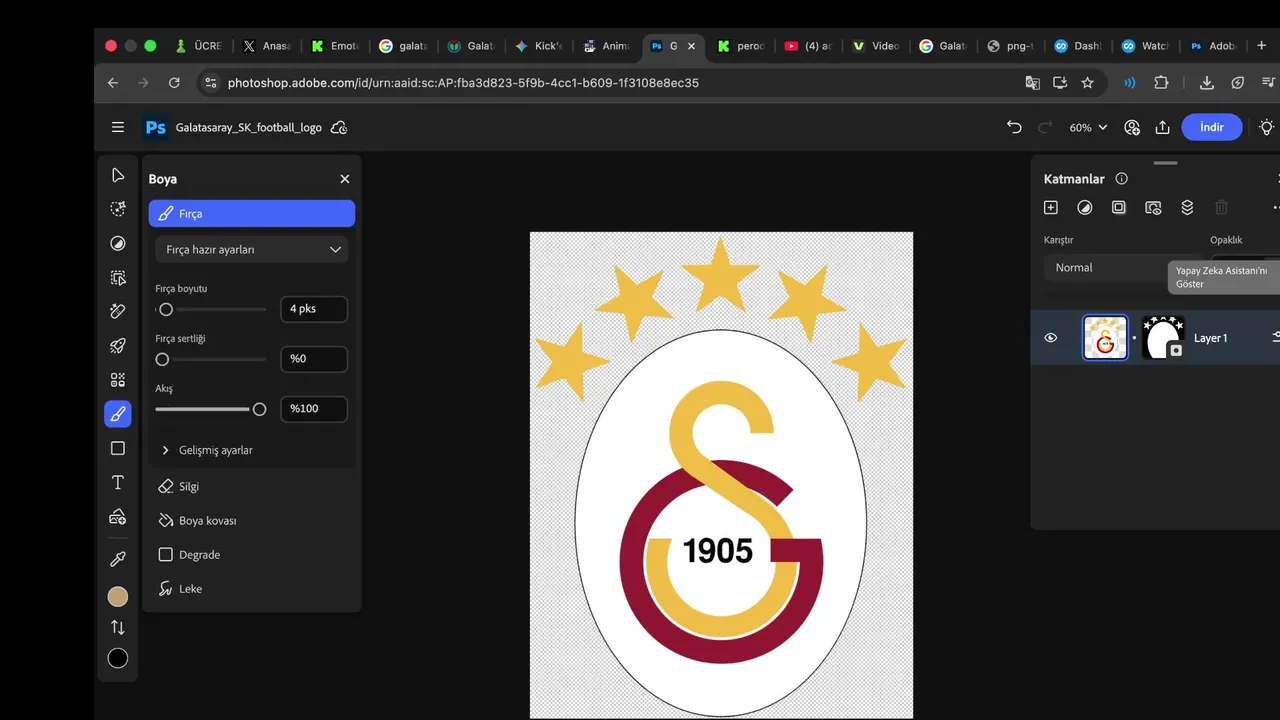Open the rocket quick actions tool
1280x720 pixels.
[118, 346]
